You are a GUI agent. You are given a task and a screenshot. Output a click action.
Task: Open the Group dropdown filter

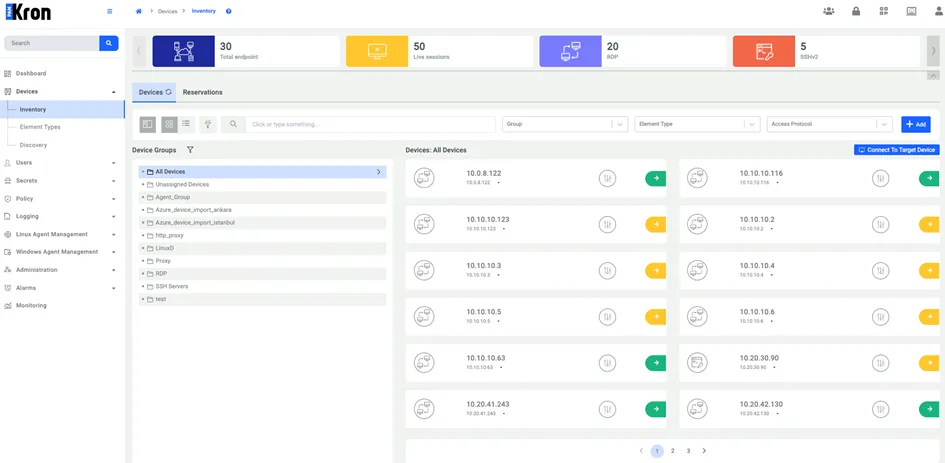[x=565, y=124]
